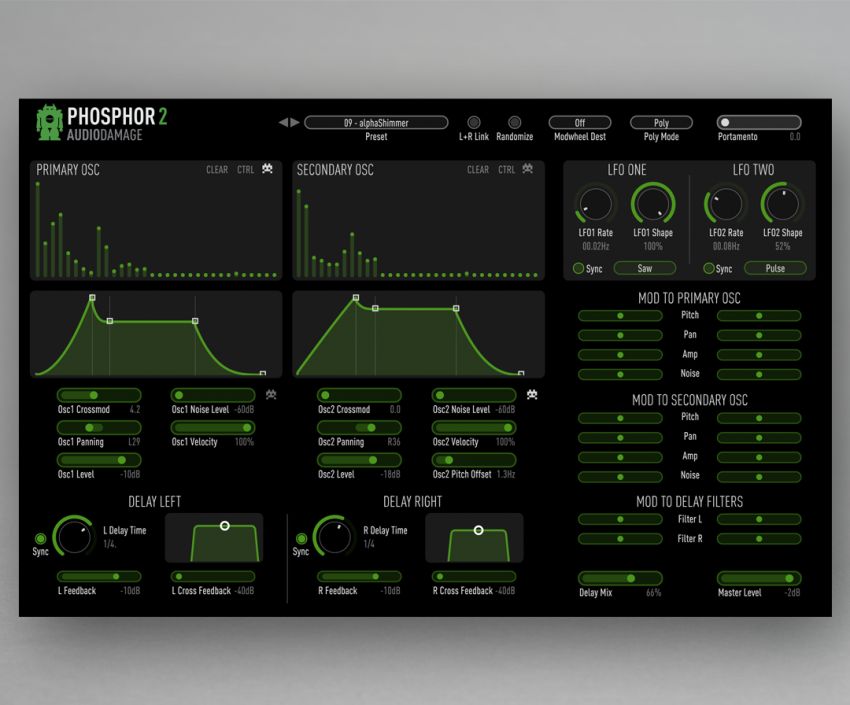Click the LFO1 Rate knob

pos(595,204)
